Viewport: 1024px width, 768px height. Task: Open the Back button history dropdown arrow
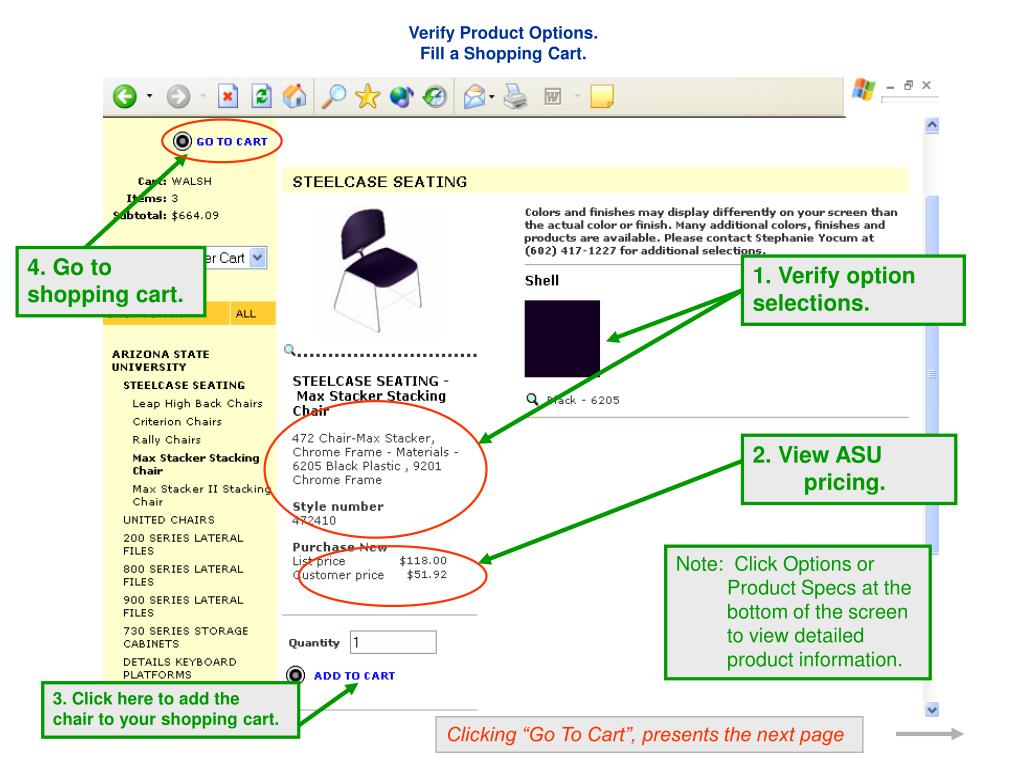pos(150,97)
